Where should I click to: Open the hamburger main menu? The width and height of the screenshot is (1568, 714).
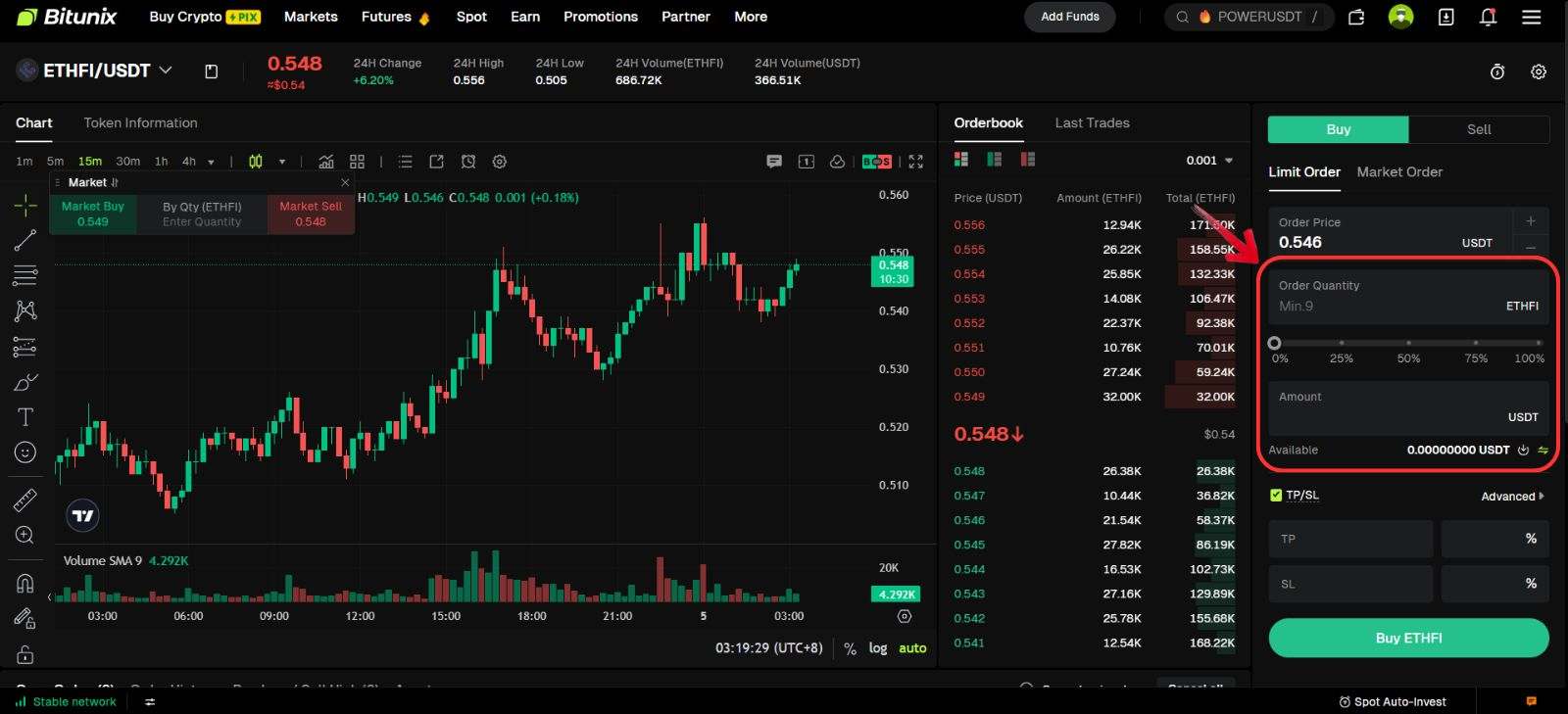coord(1532,17)
